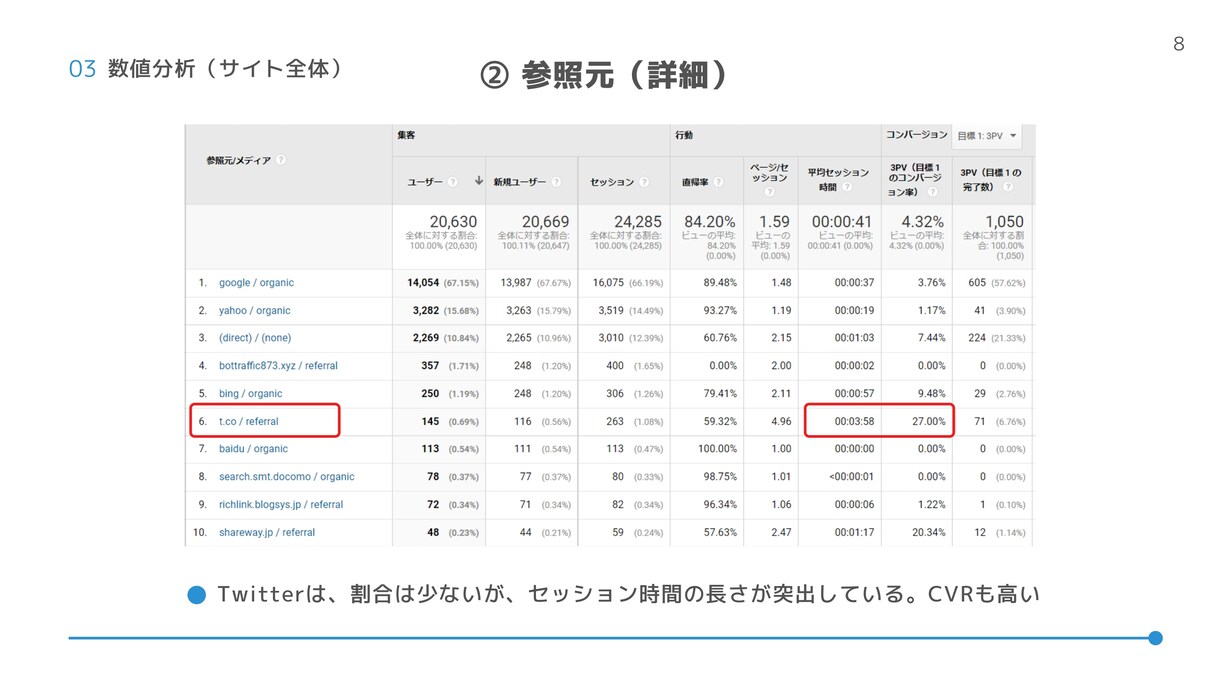Click overall conversion rate 4.32%
The image size is (1220, 686).
click(x=923, y=222)
